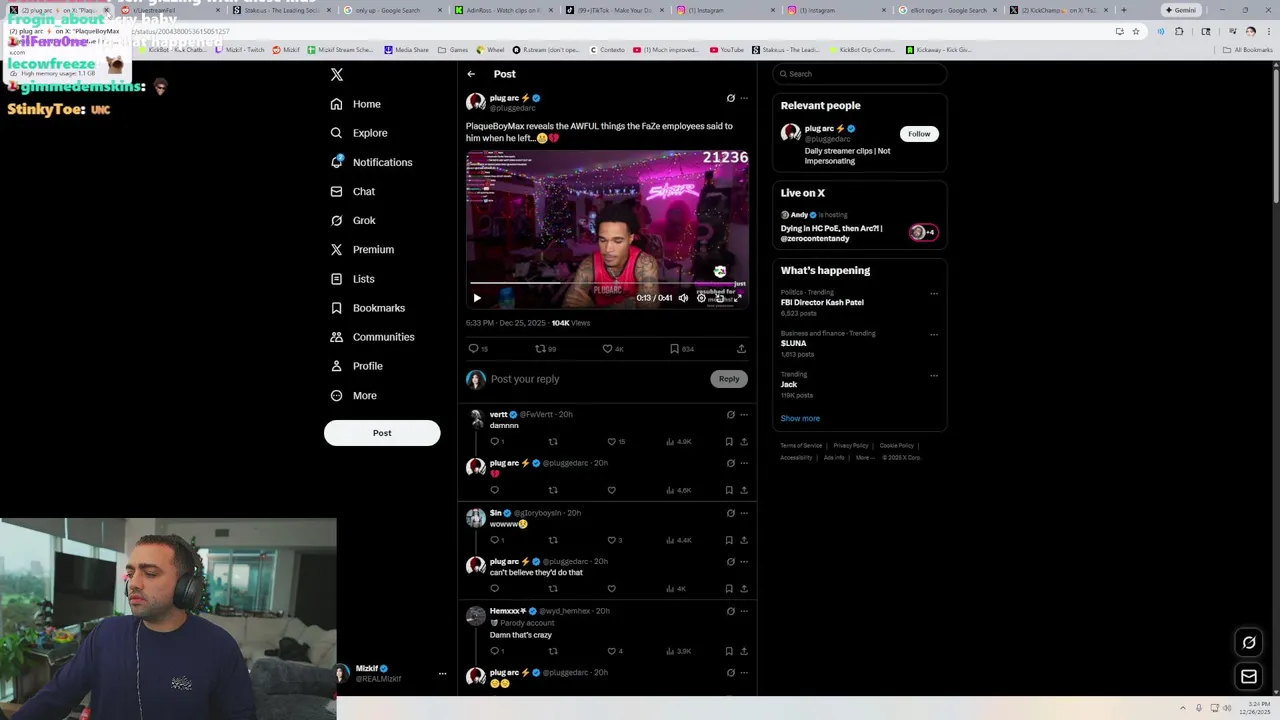Image resolution: width=1280 pixels, height=720 pixels.
Task: Enter fullscreen on the video player
Action: coord(738,298)
